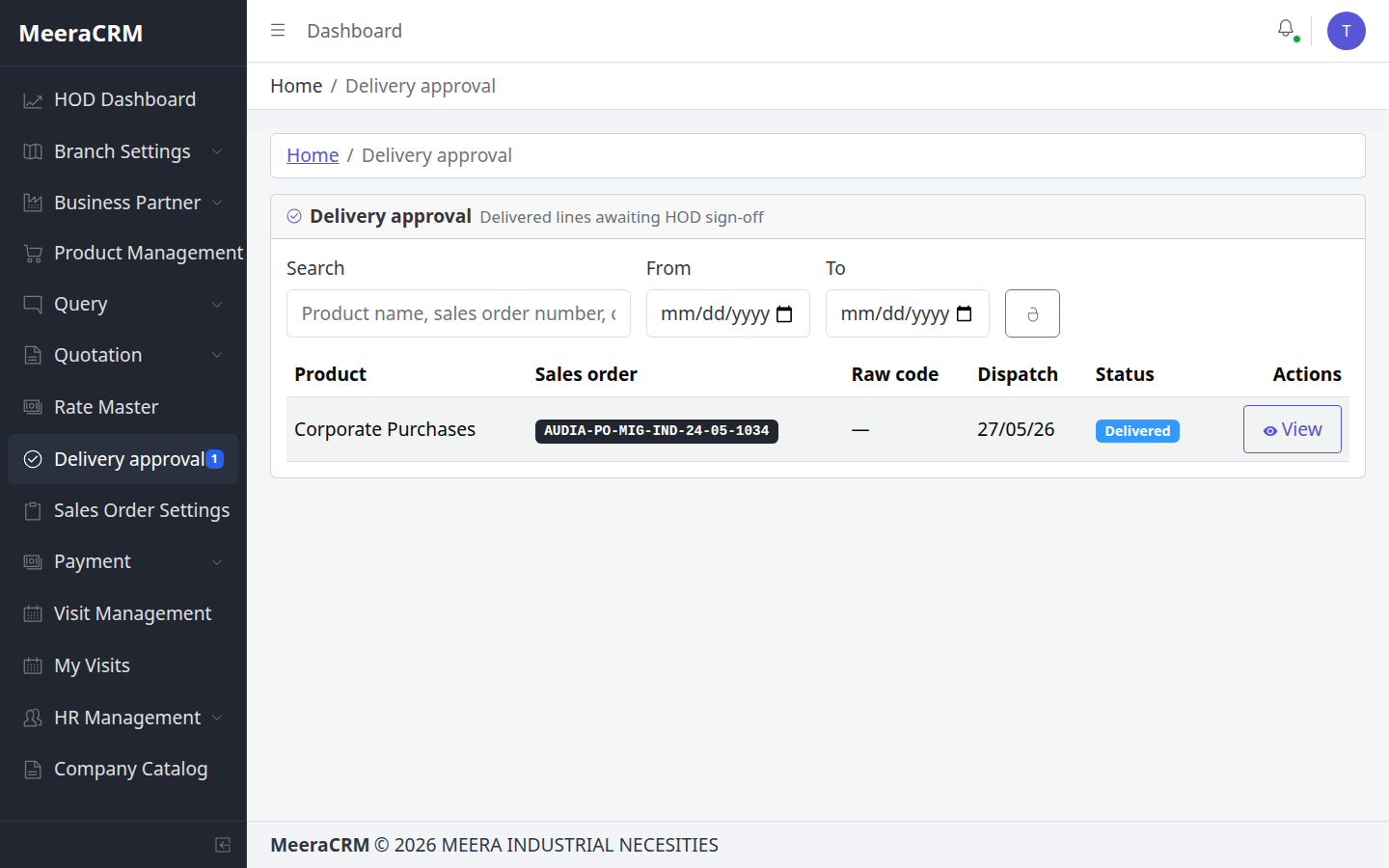Click the Sales order column header
Image resolution: width=1389 pixels, height=868 pixels.
[586, 374]
